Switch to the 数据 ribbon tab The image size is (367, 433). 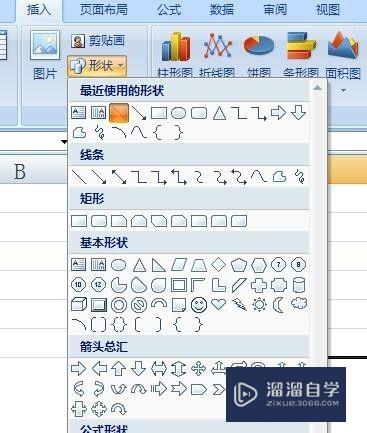point(222,9)
